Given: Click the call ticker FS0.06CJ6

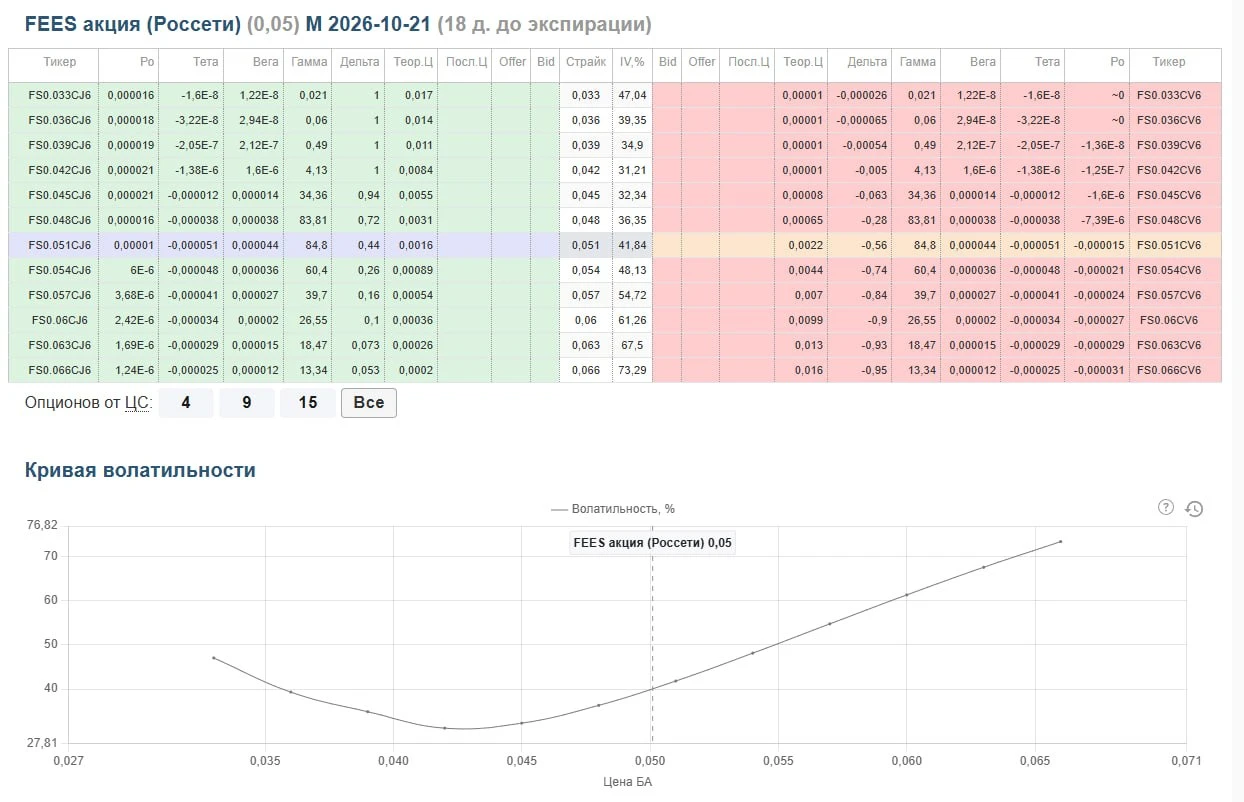Looking at the screenshot, I should (59, 320).
